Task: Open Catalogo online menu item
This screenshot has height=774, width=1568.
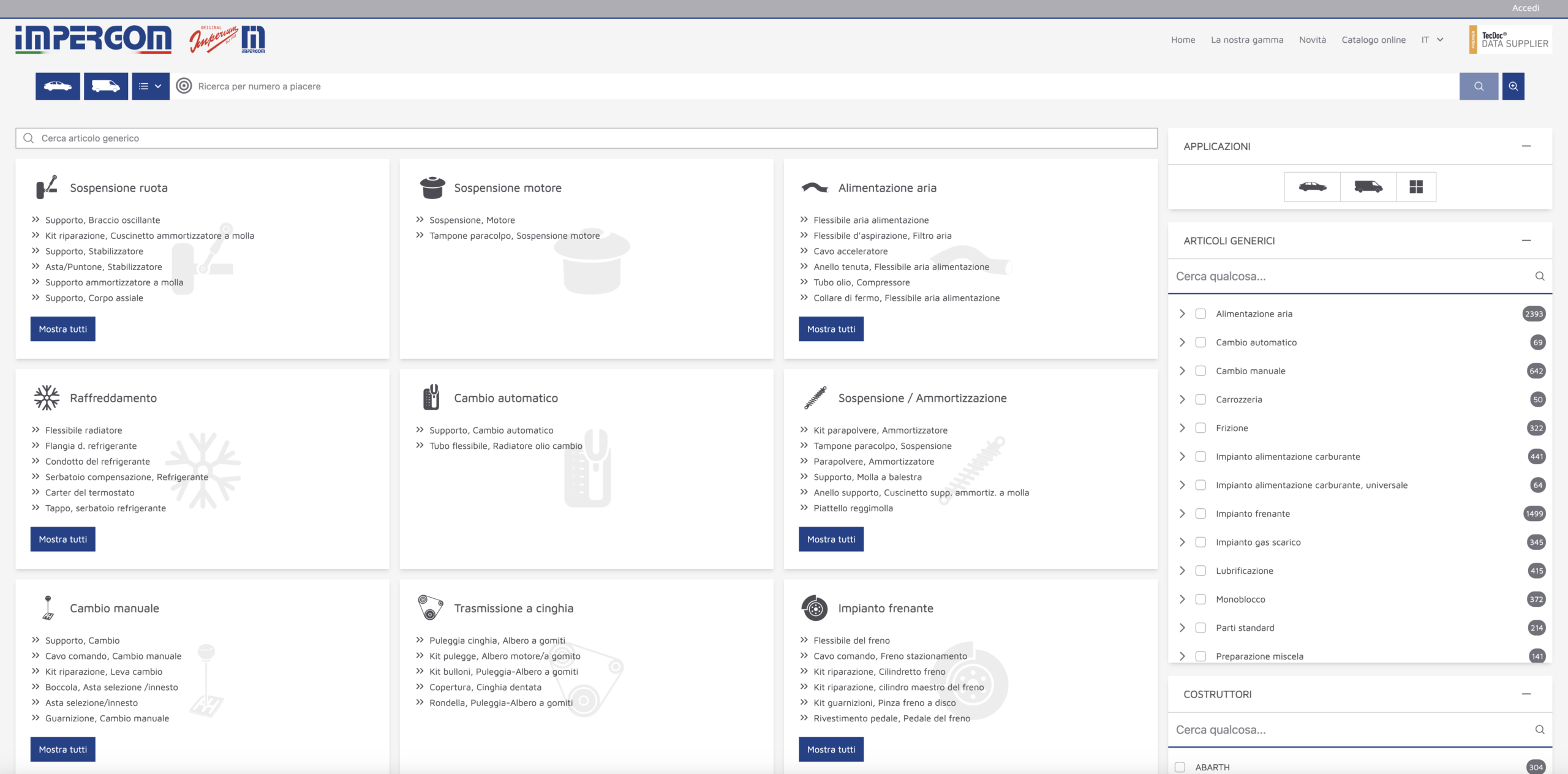Action: [1373, 40]
